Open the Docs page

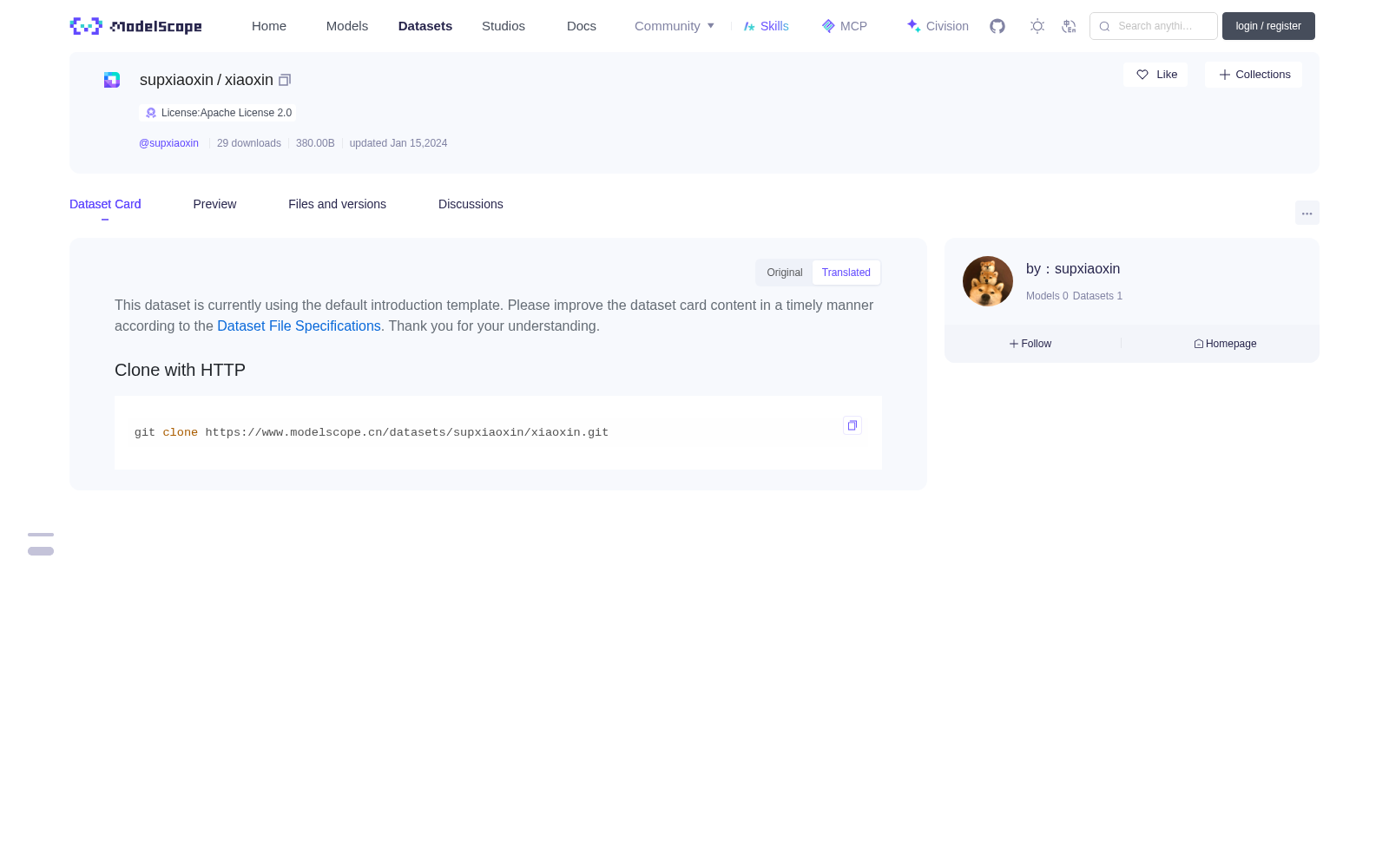582,26
